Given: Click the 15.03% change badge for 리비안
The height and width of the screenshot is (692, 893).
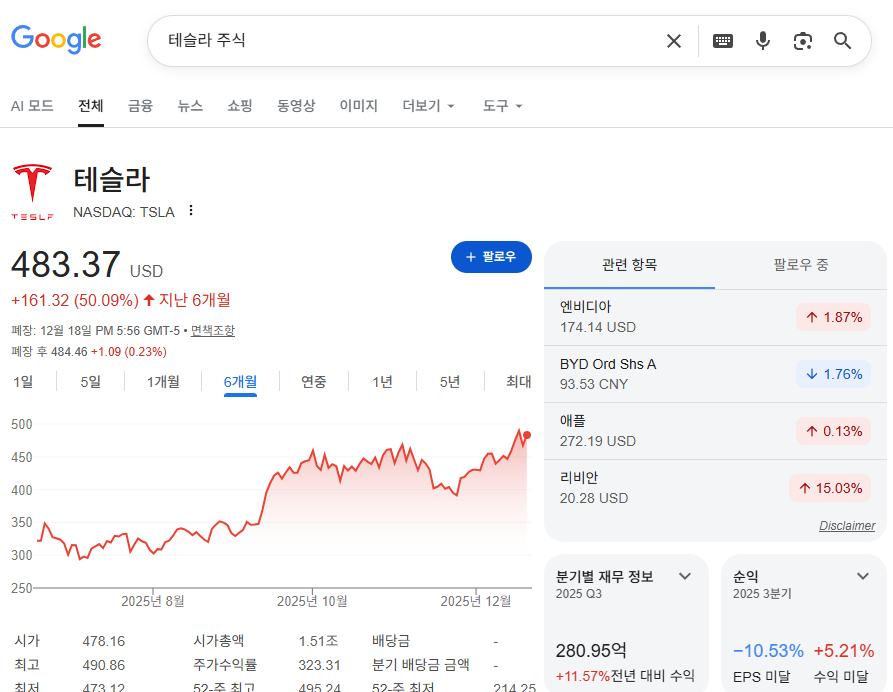Looking at the screenshot, I should pyautogui.click(x=830, y=488).
